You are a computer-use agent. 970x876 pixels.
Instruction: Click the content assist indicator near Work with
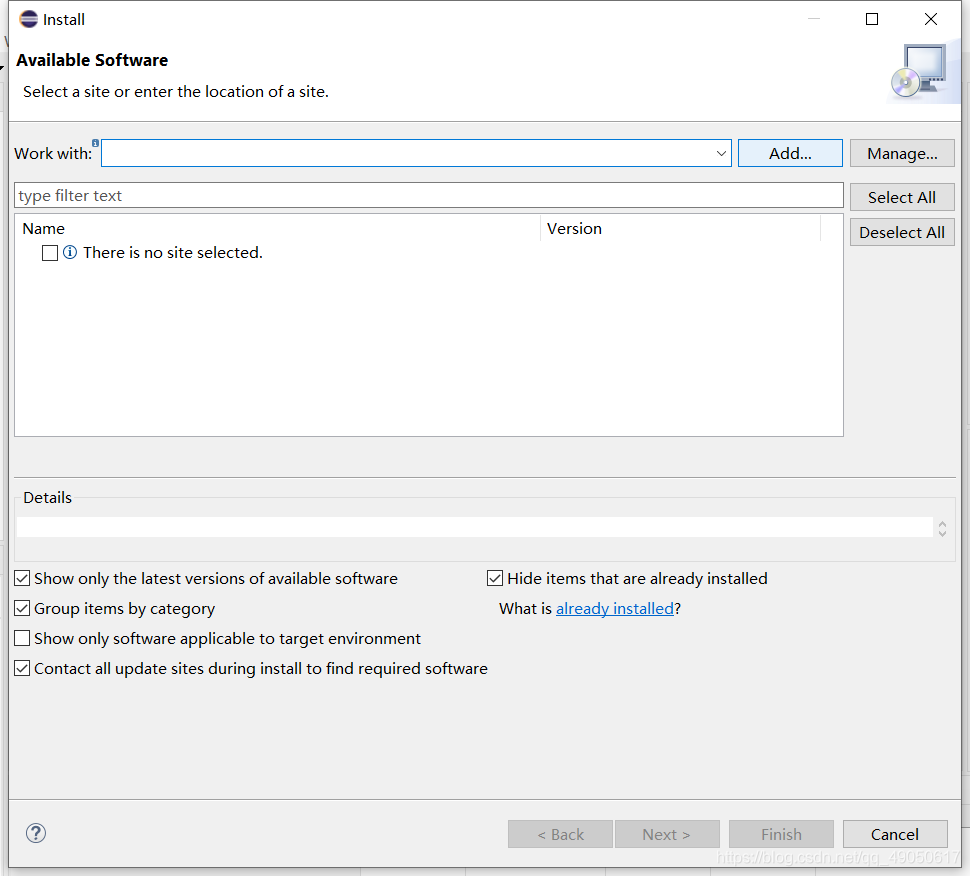coord(95,143)
